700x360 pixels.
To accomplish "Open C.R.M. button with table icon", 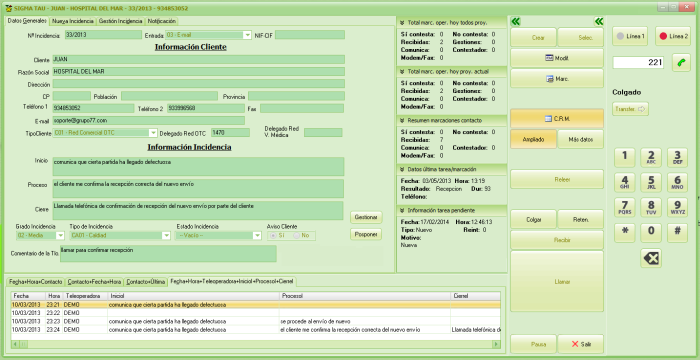I will (x=557, y=119).
